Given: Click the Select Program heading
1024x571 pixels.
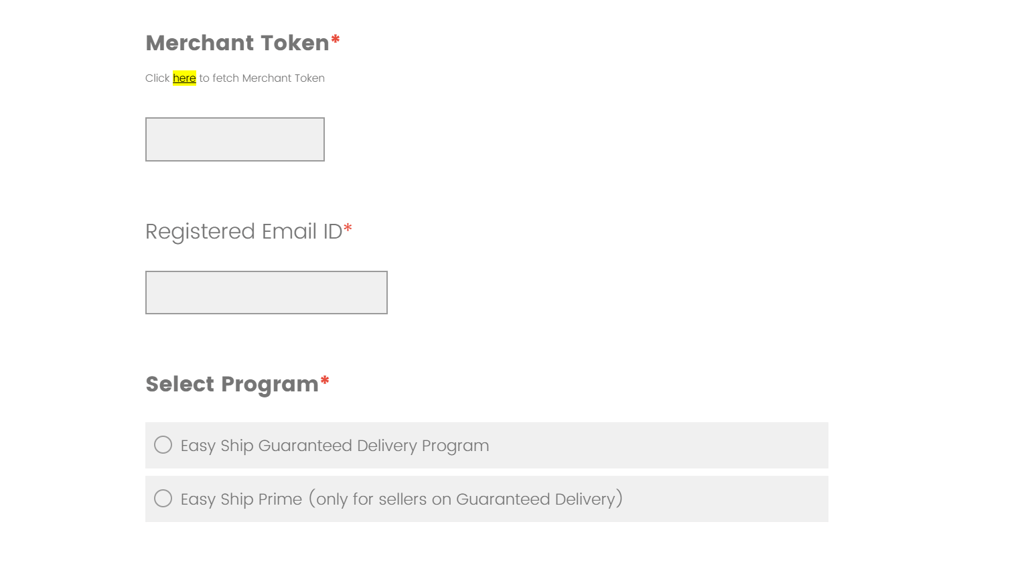Looking at the screenshot, I should [x=231, y=385].
